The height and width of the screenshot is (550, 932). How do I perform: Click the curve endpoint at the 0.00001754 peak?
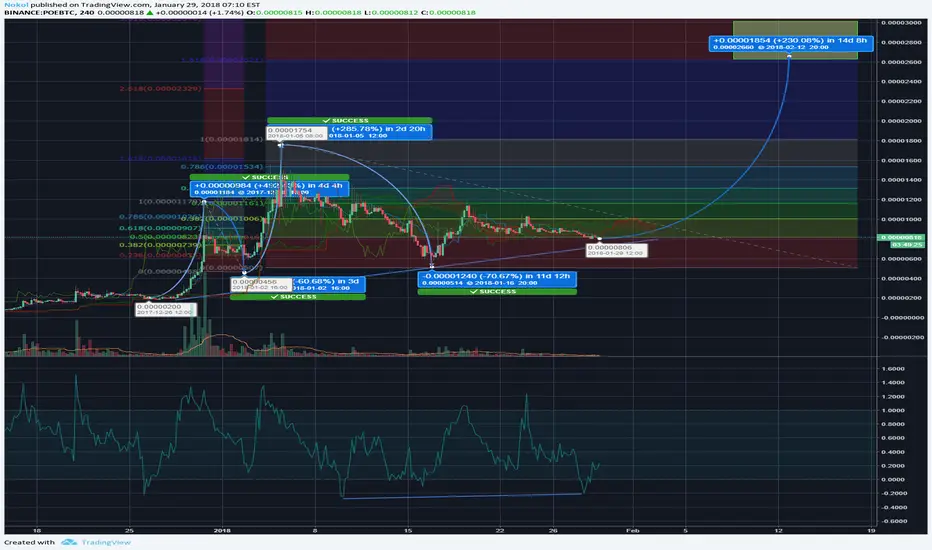(281, 144)
